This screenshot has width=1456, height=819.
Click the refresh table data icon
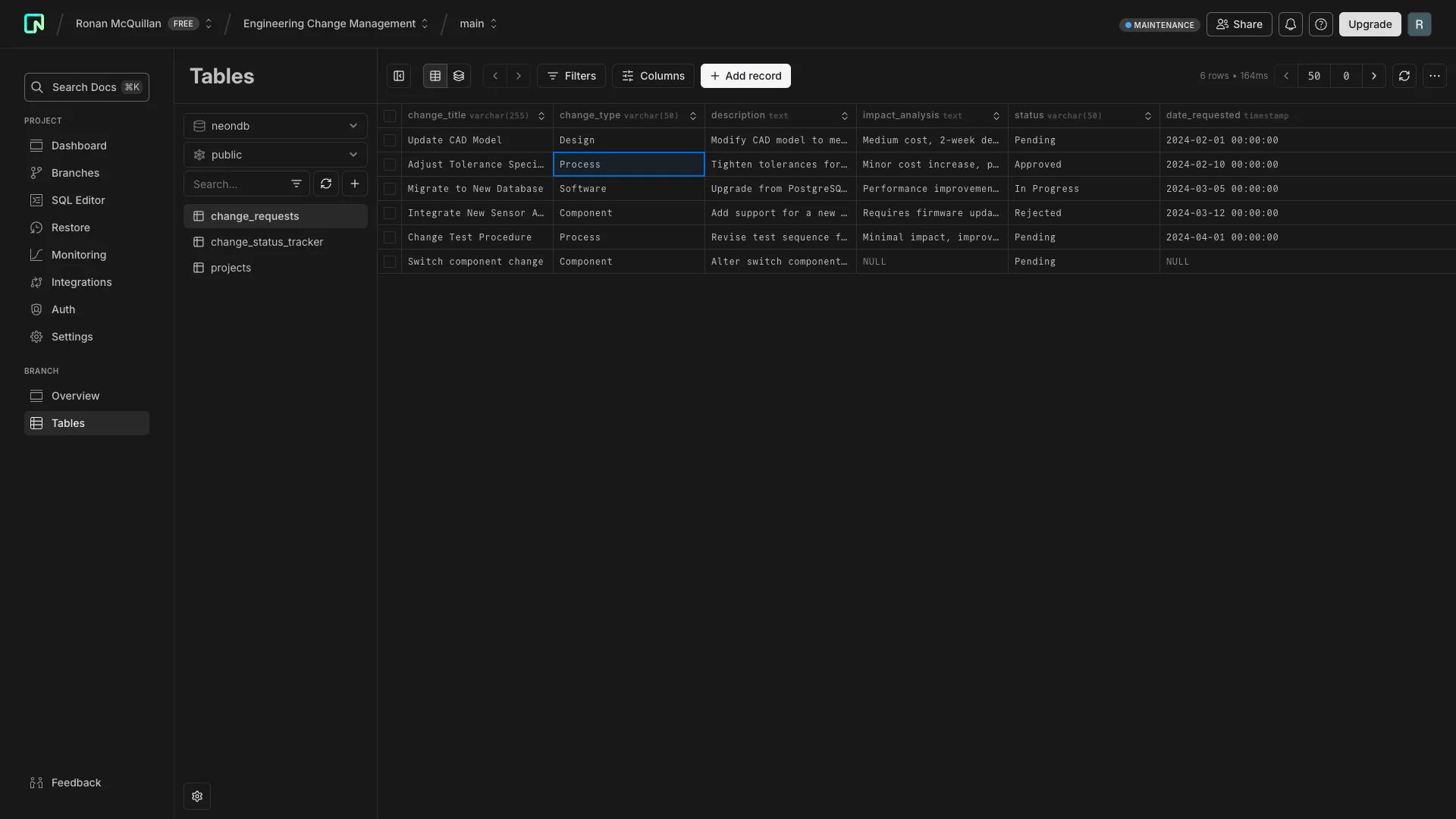point(1404,76)
